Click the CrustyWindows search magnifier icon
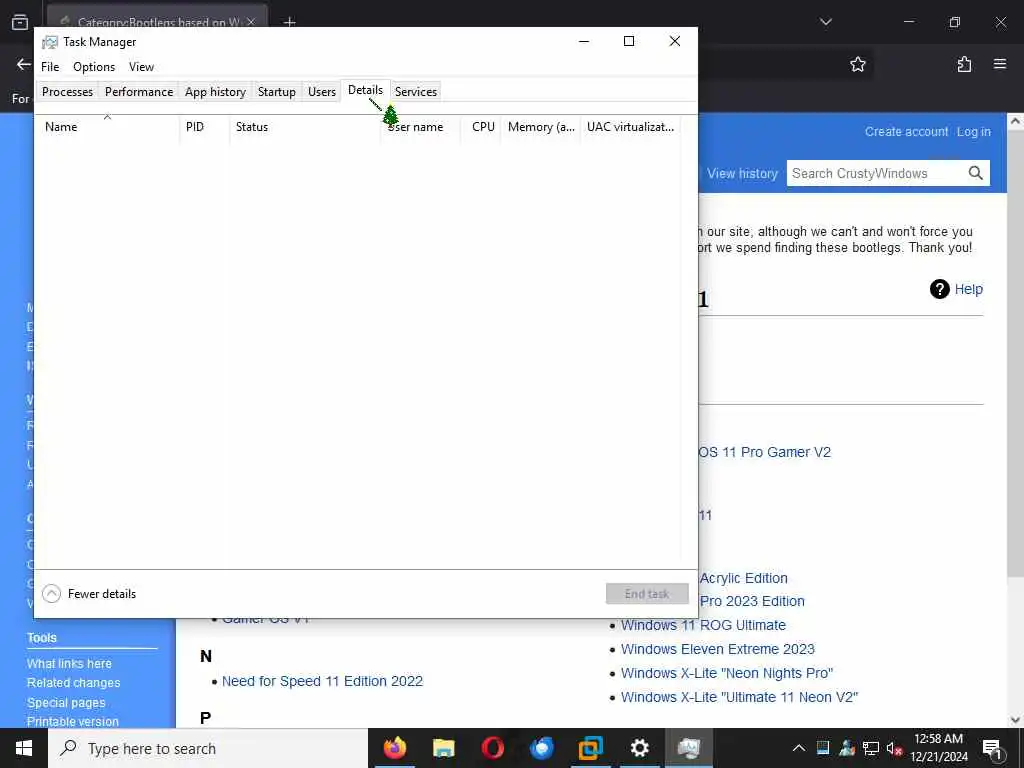Image resolution: width=1024 pixels, height=768 pixels. (x=975, y=173)
